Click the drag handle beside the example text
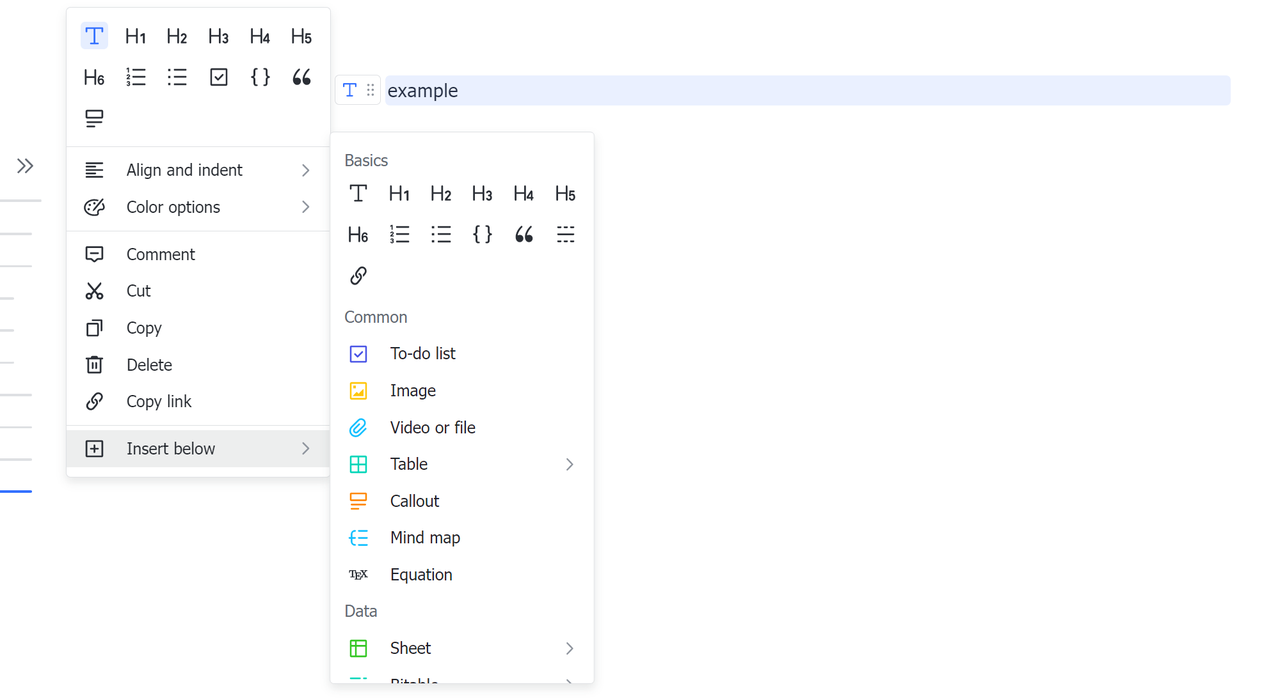 click(x=370, y=91)
